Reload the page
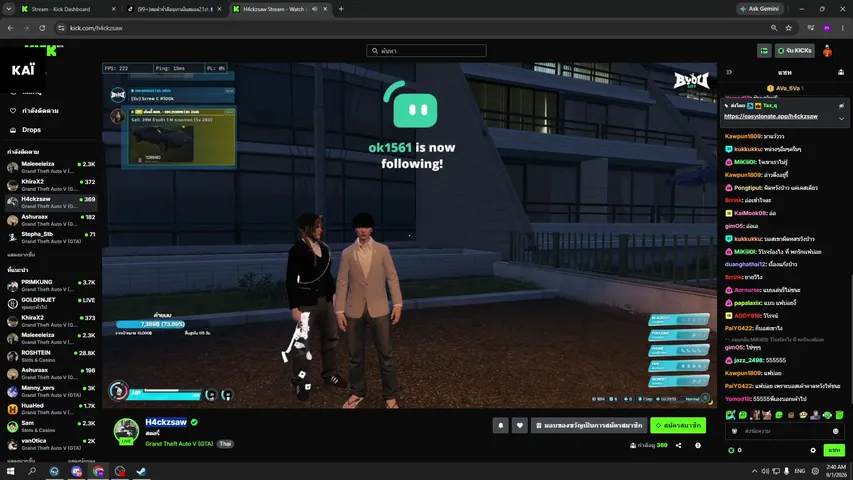853x480 pixels. pyautogui.click(x=42, y=28)
